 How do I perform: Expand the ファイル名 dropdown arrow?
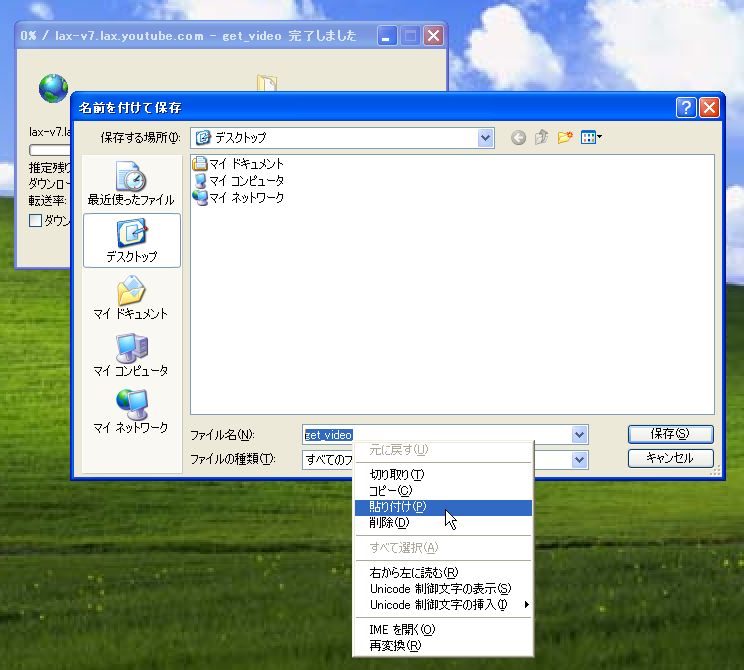[579, 435]
